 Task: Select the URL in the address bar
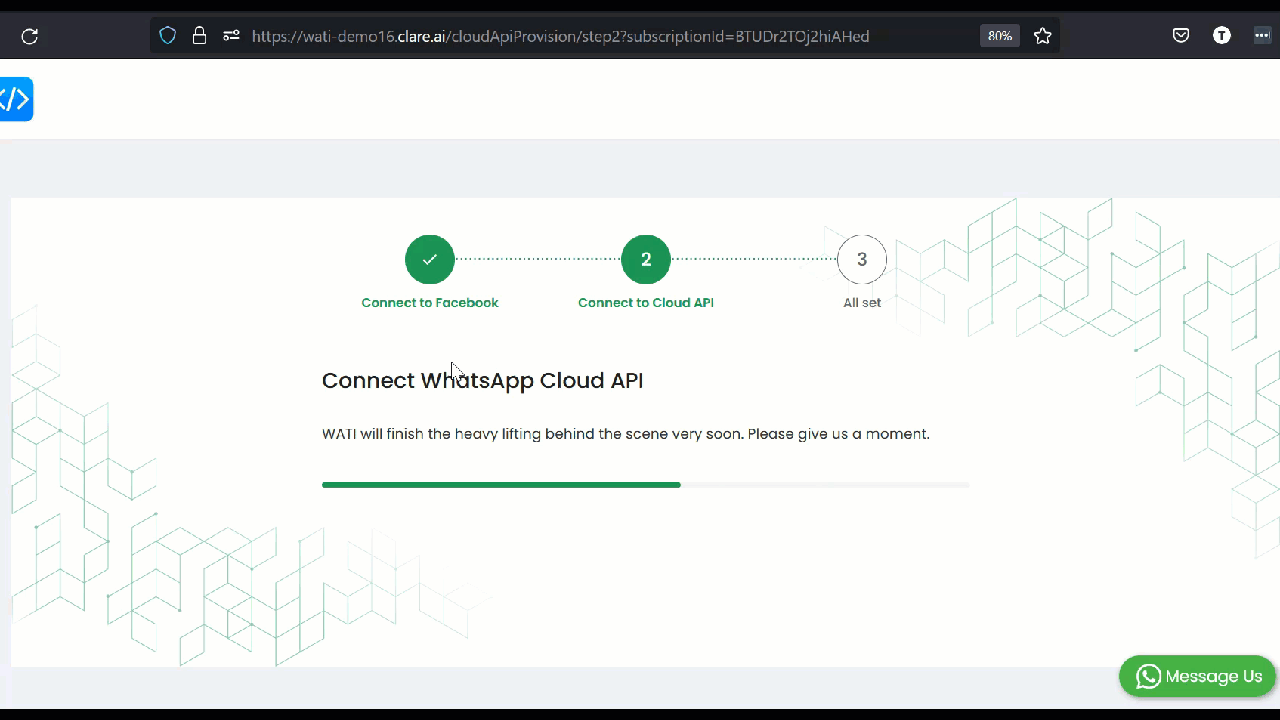[560, 36]
